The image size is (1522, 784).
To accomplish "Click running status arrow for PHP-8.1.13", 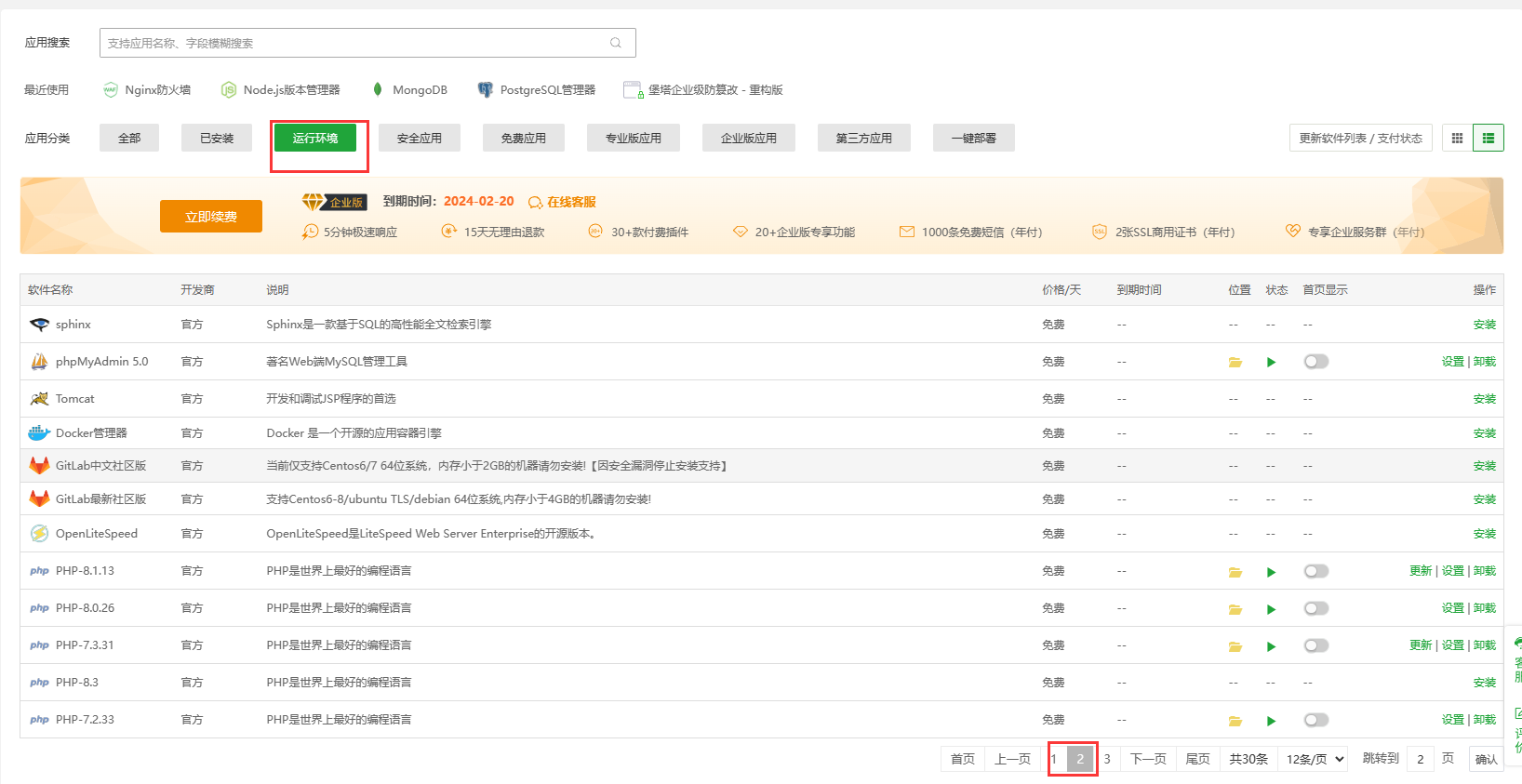I will [x=1271, y=572].
